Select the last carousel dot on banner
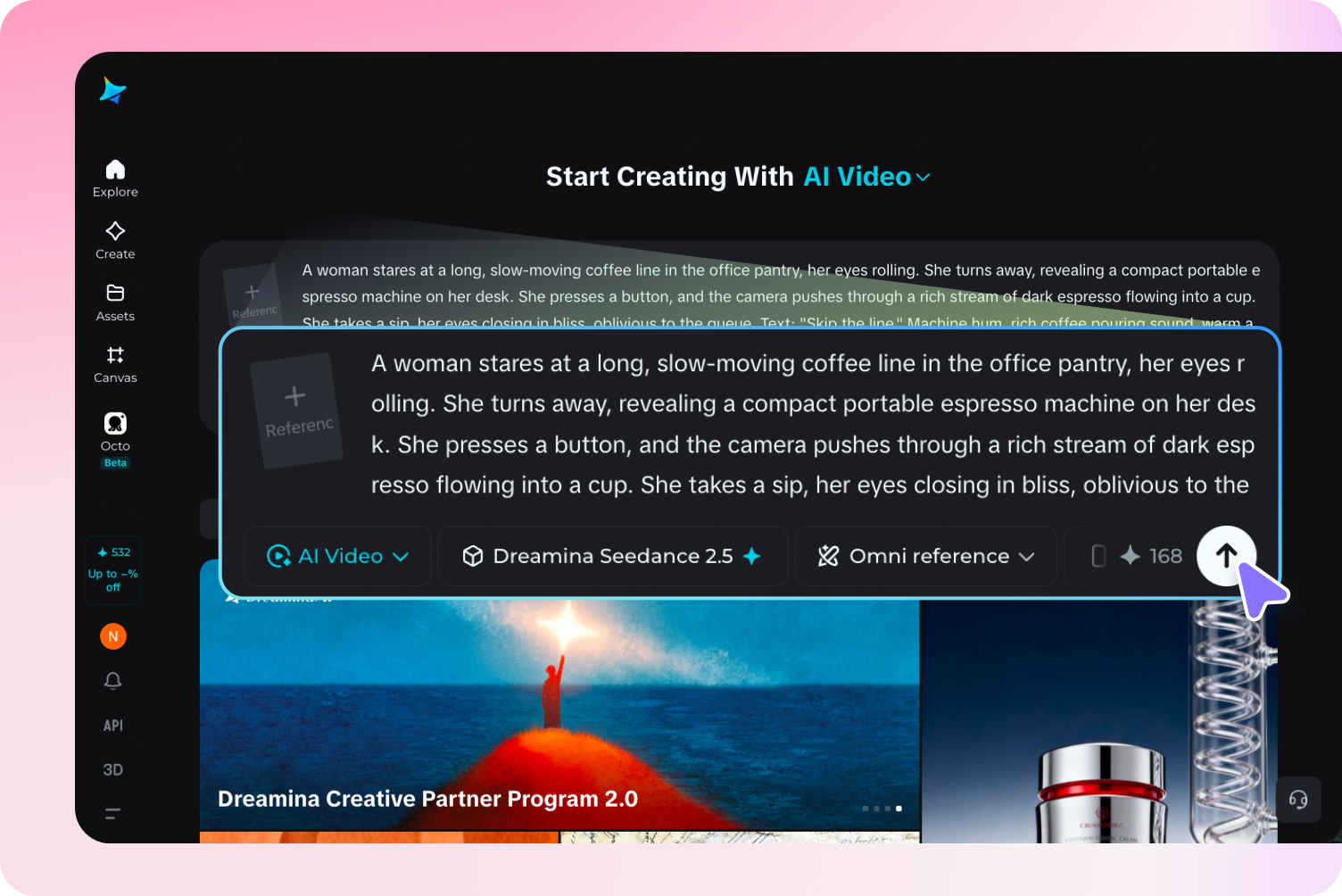This screenshot has height=896, width=1342. (899, 809)
